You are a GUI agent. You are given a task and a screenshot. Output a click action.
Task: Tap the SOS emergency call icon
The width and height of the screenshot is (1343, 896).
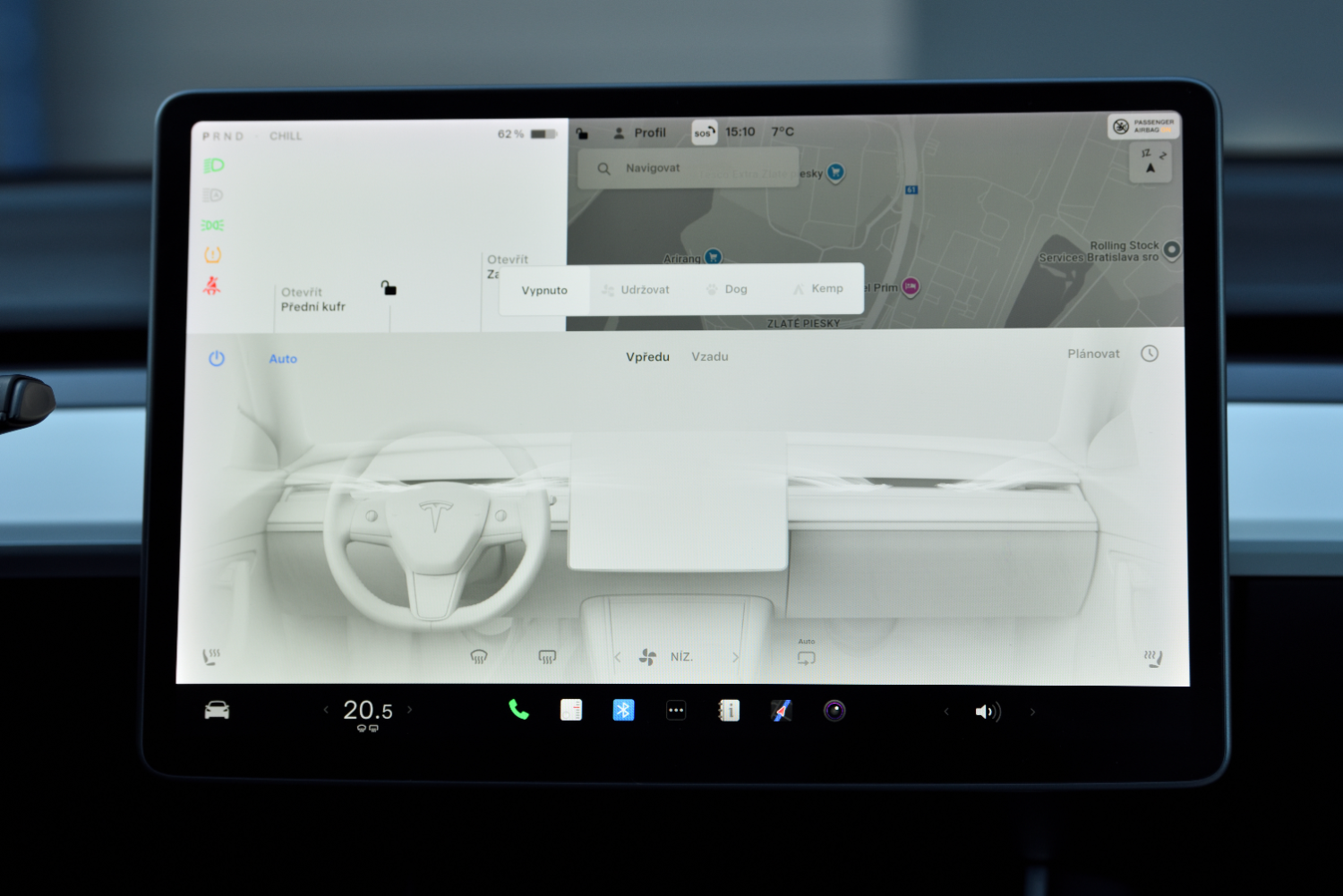(x=704, y=132)
